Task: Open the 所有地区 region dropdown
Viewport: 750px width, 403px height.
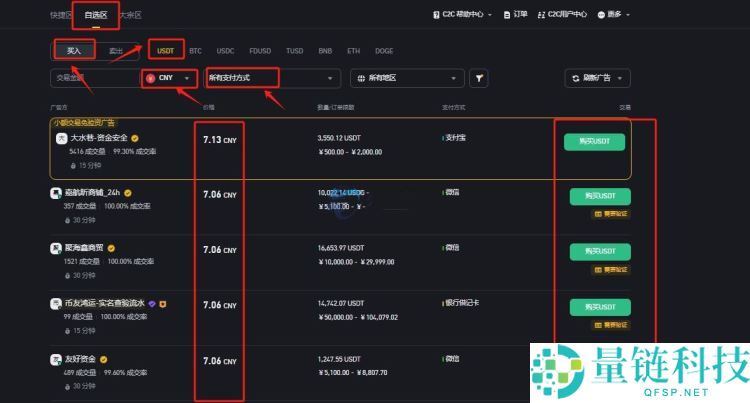Action: tap(407, 78)
